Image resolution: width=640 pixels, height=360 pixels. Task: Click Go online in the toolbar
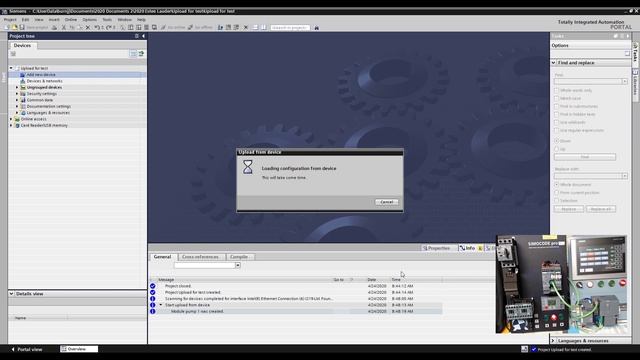[x=173, y=27]
